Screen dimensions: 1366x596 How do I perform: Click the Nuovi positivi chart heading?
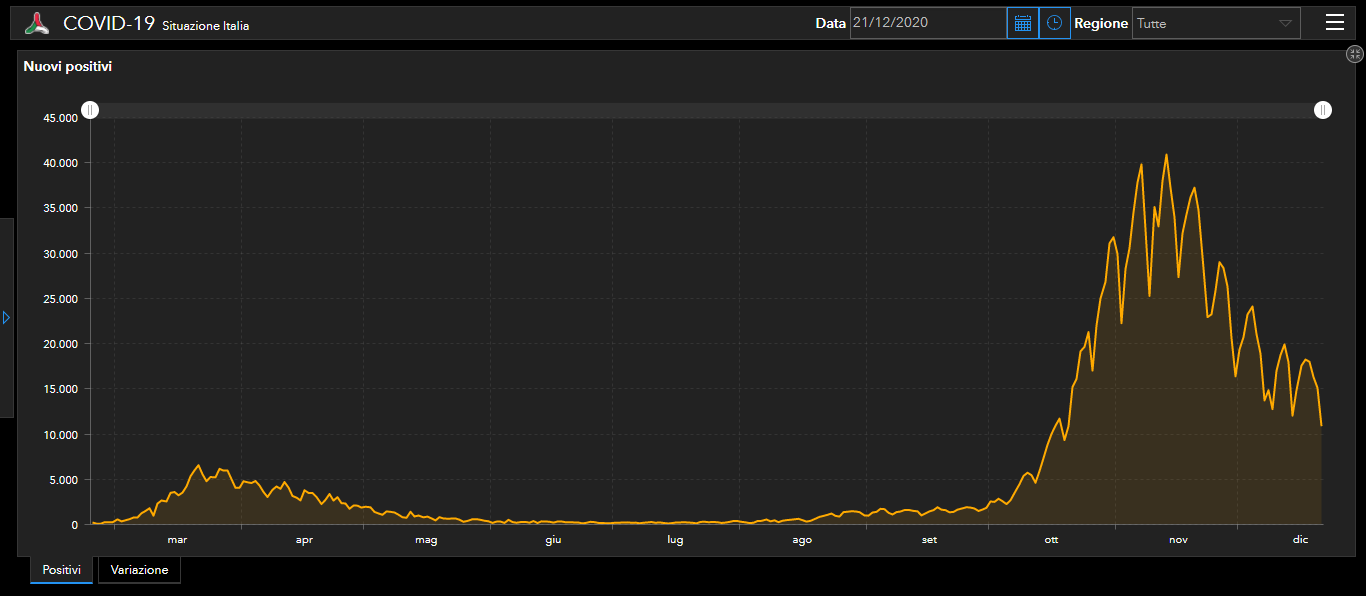coord(68,67)
